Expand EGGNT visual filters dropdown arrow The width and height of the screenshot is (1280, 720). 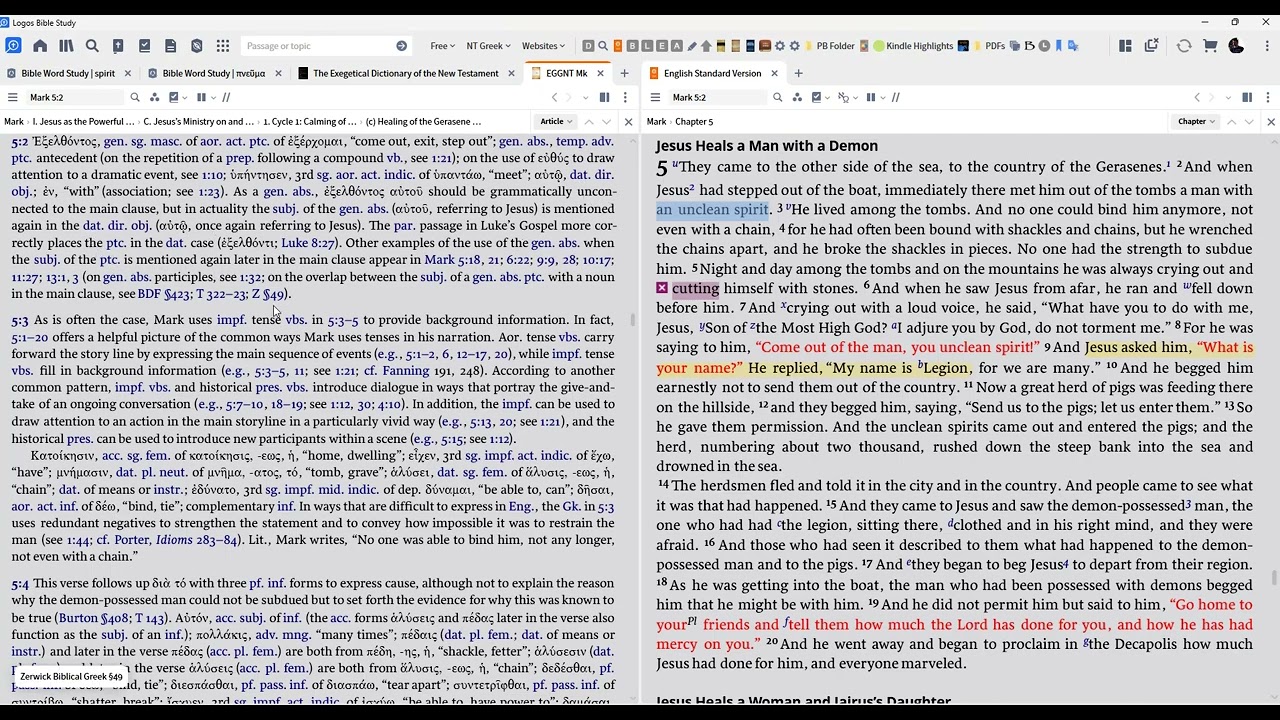pos(186,97)
